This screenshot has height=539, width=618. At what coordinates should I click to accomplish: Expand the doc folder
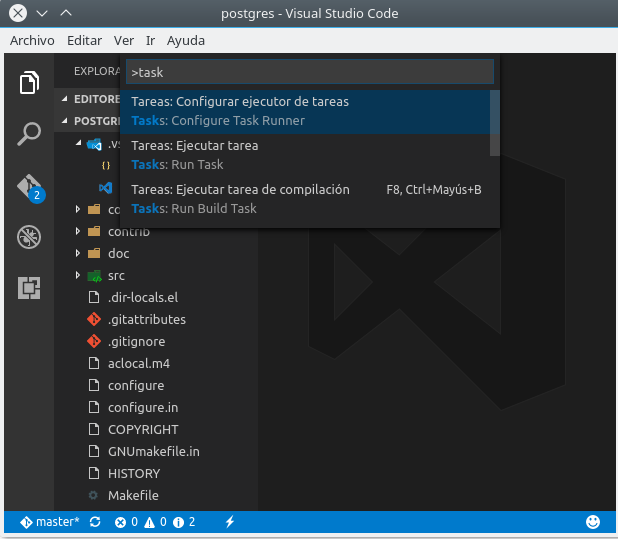point(118,253)
